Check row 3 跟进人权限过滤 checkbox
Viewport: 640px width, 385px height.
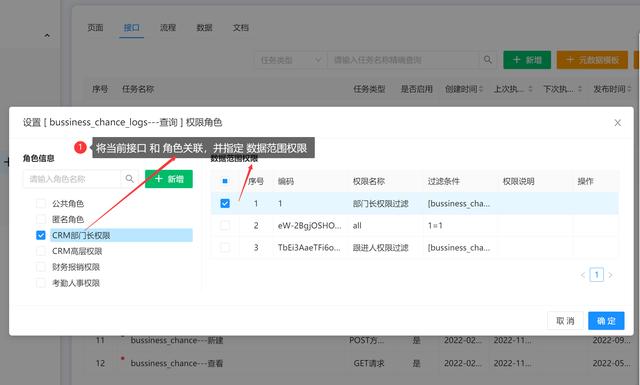[x=225, y=247]
